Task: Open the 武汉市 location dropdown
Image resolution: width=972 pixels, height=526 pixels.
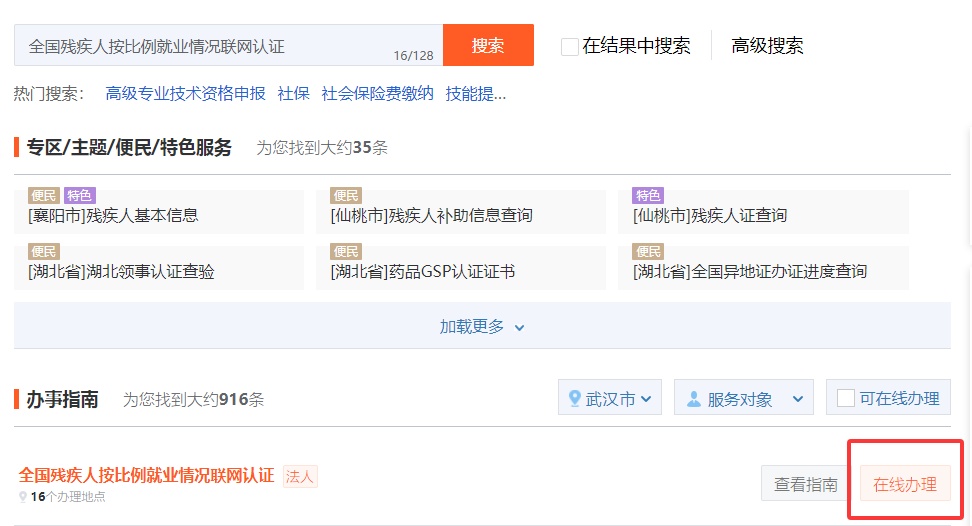Action: 609,398
